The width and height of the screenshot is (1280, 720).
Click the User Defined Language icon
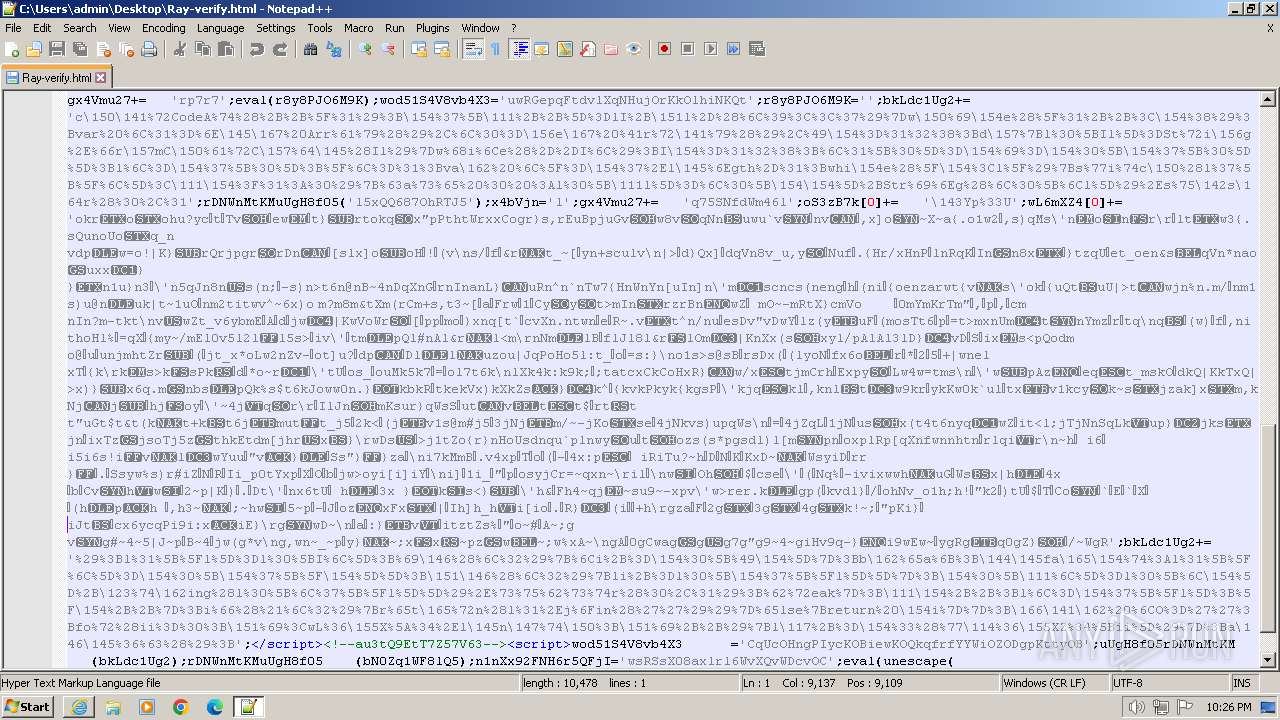(541, 49)
